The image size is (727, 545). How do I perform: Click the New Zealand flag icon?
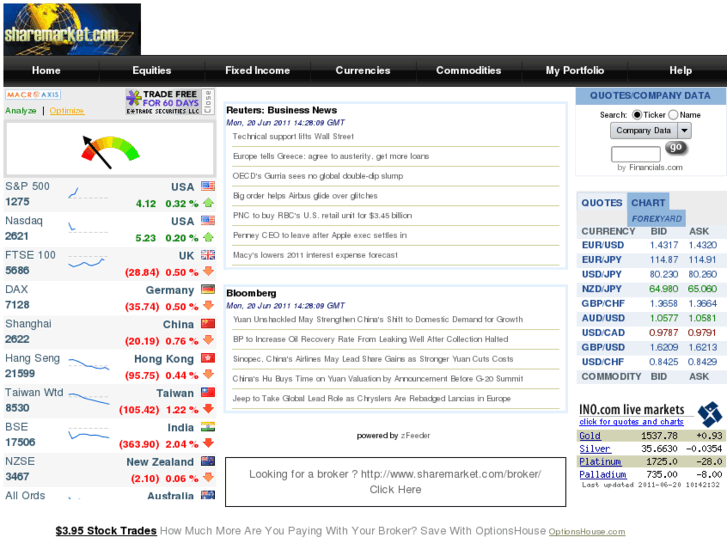[x=208, y=461]
